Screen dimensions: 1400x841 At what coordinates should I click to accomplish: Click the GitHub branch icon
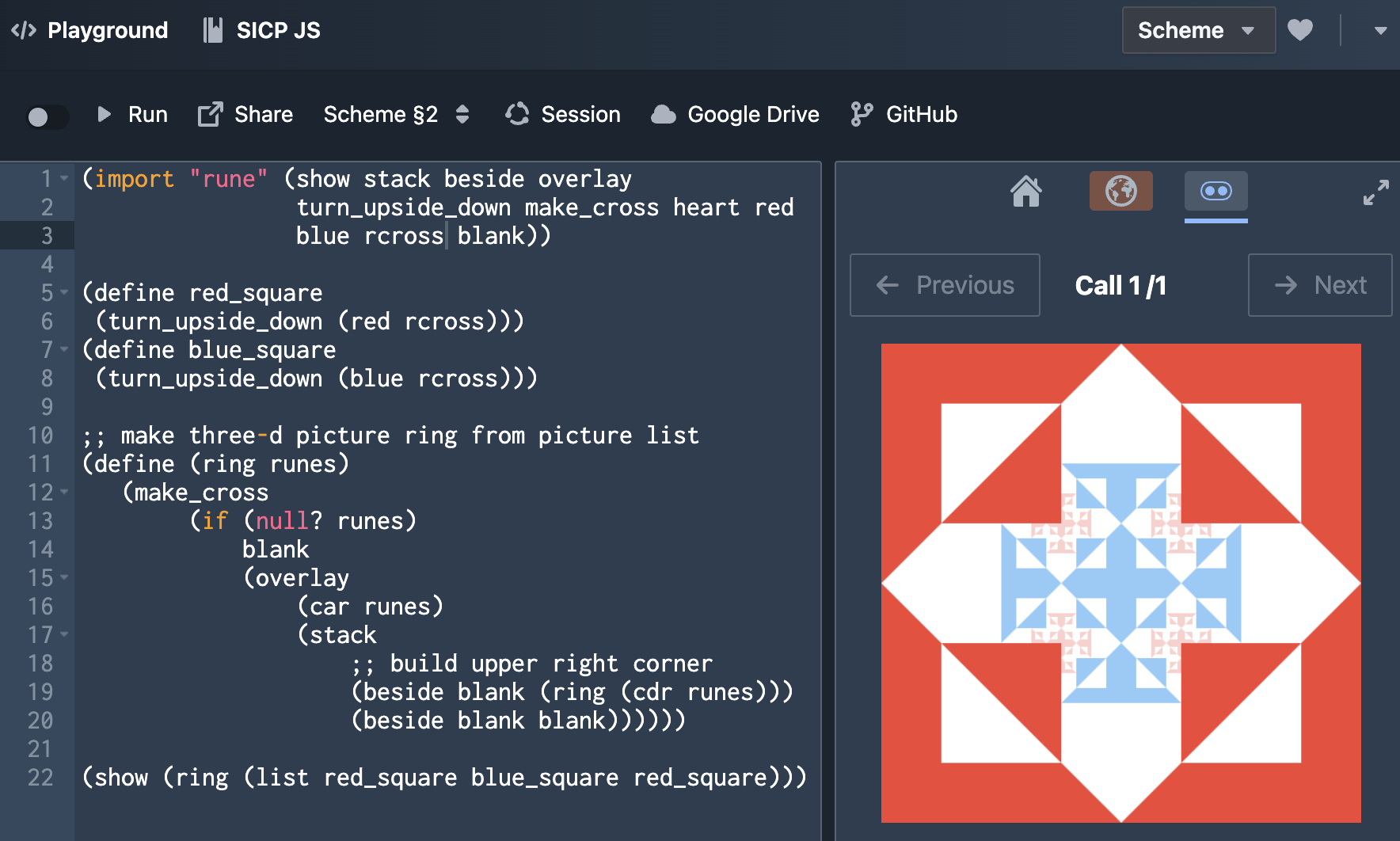tap(862, 114)
